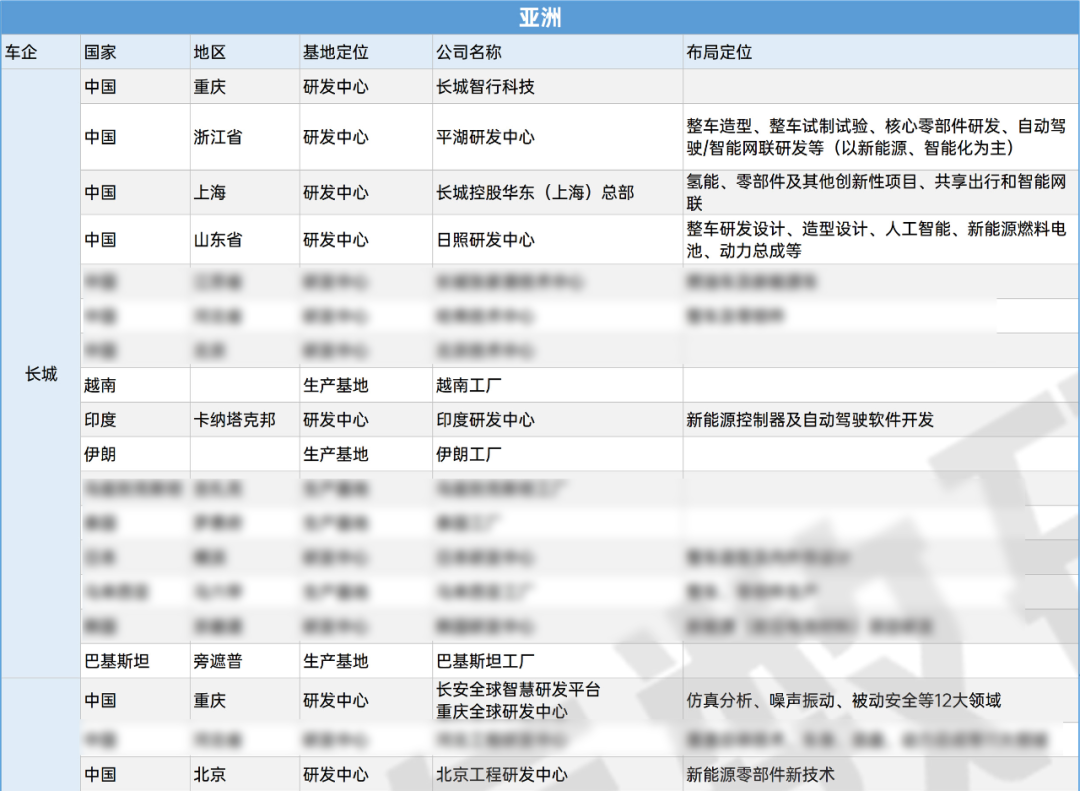Click 研发中心 in the 长安全球智慧研发平台 row
1080x791 pixels.
point(335,701)
